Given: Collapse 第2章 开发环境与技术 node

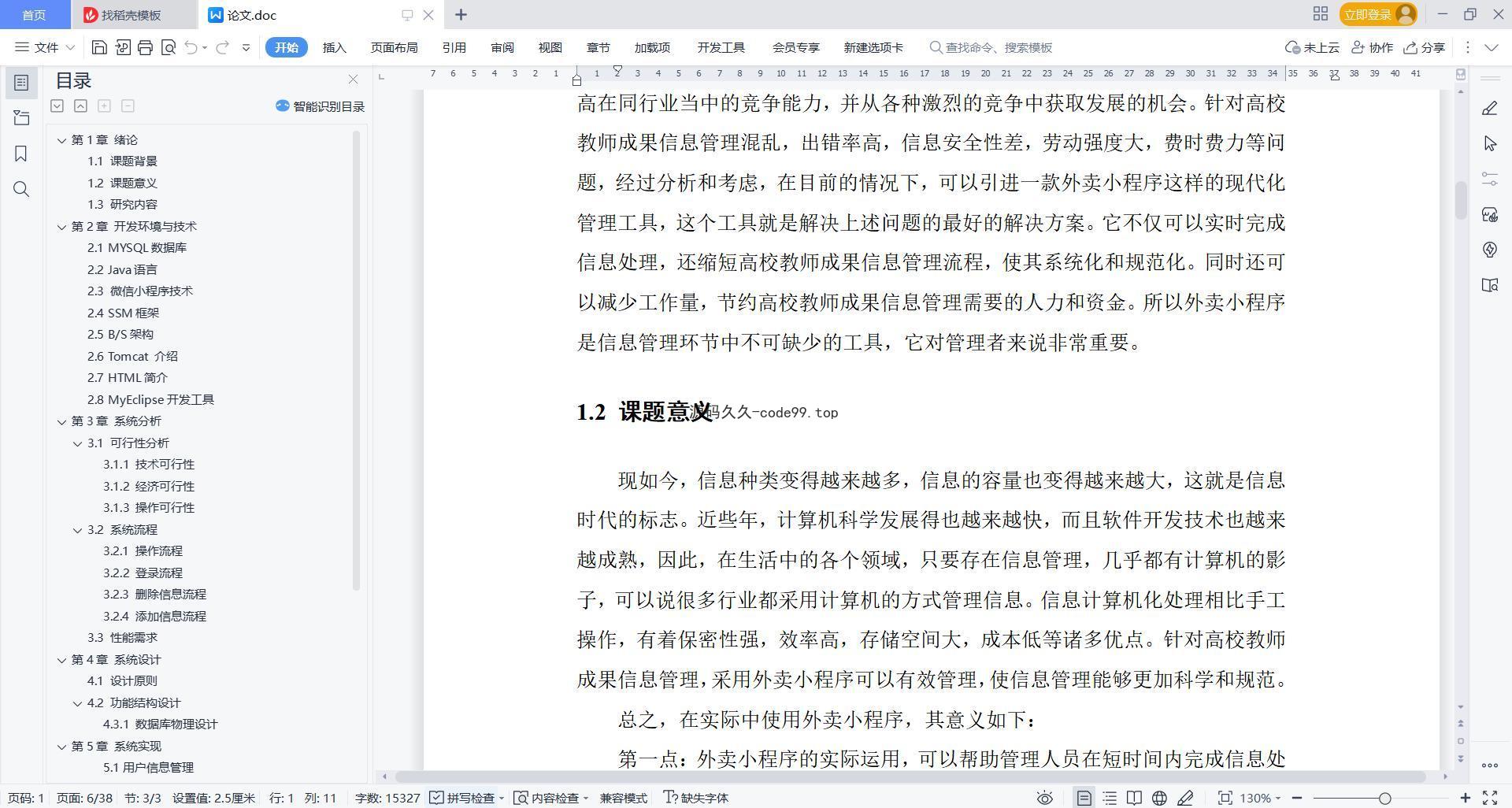Looking at the screenshot, I should point(61,227).
